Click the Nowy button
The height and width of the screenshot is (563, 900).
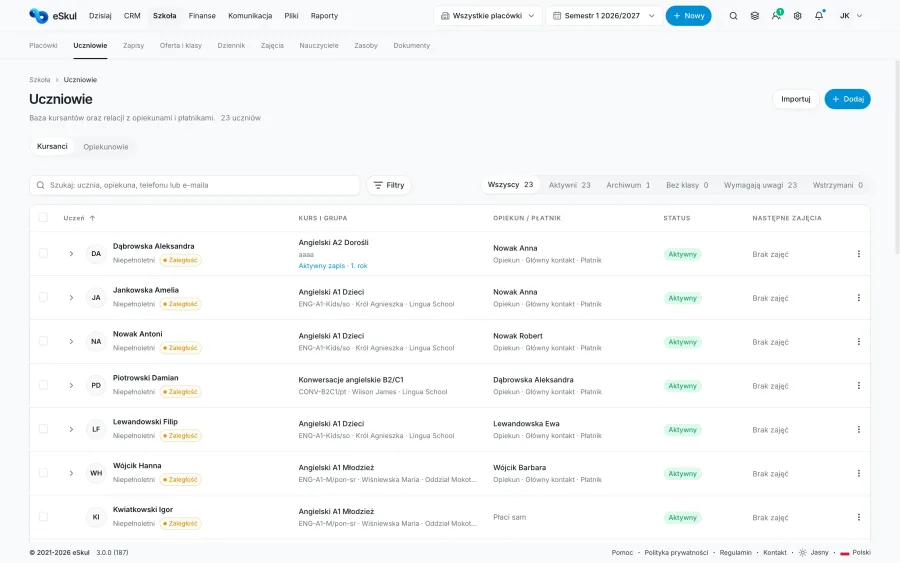click(688, 16)
